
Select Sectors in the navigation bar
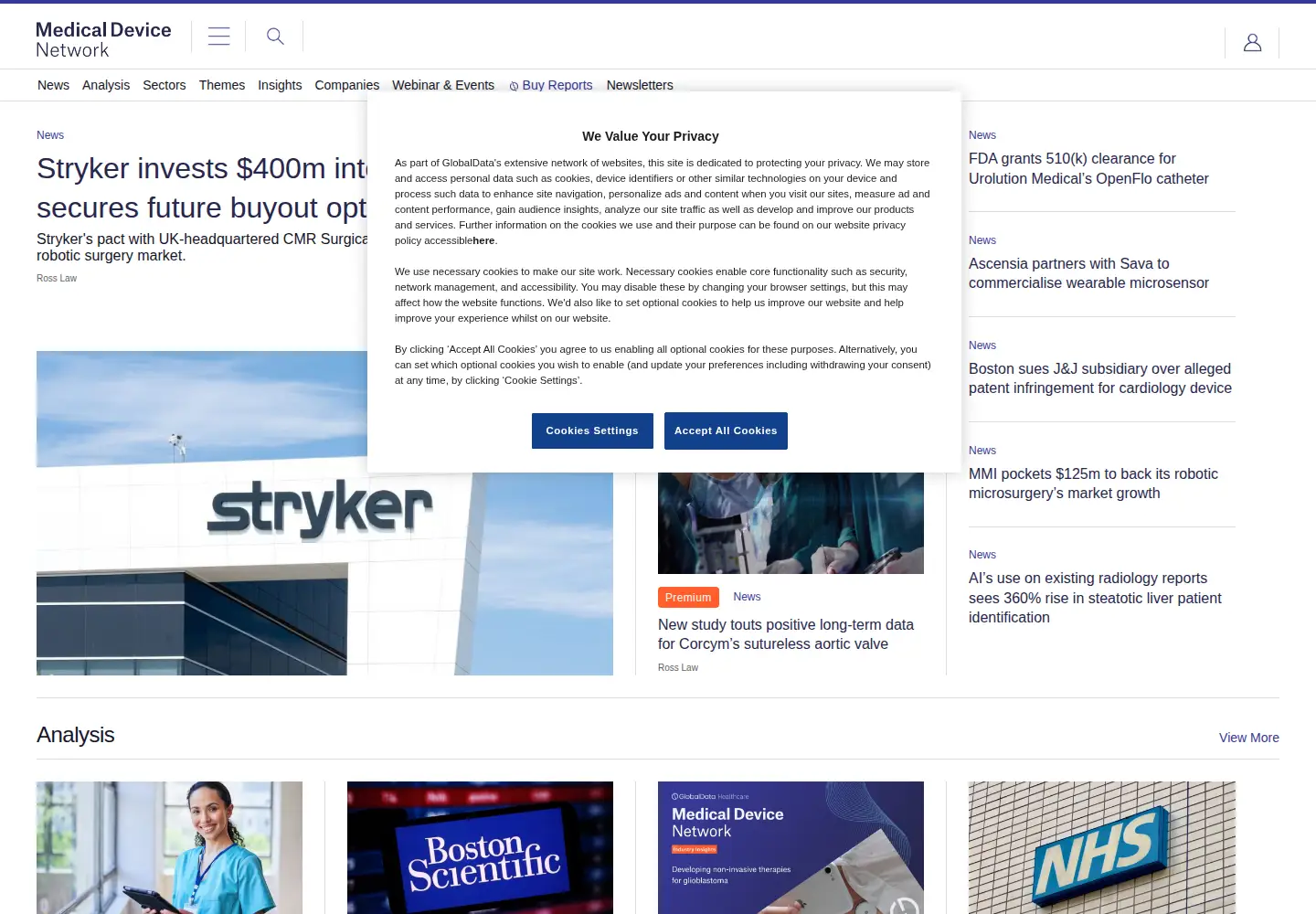click(164, 85)
